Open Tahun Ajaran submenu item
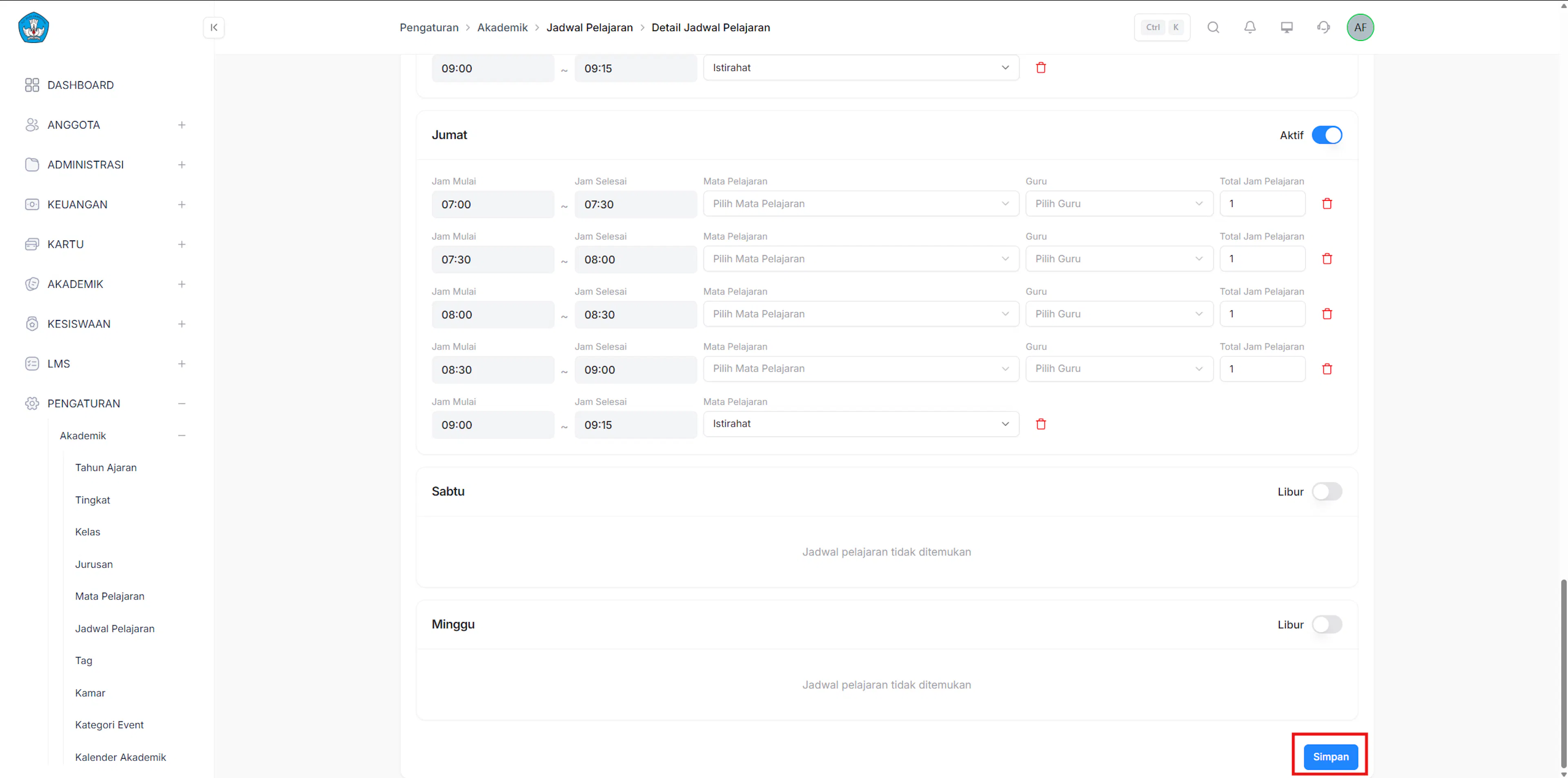This screenshot has height=778, width=1568. click(x=106, y=468)
